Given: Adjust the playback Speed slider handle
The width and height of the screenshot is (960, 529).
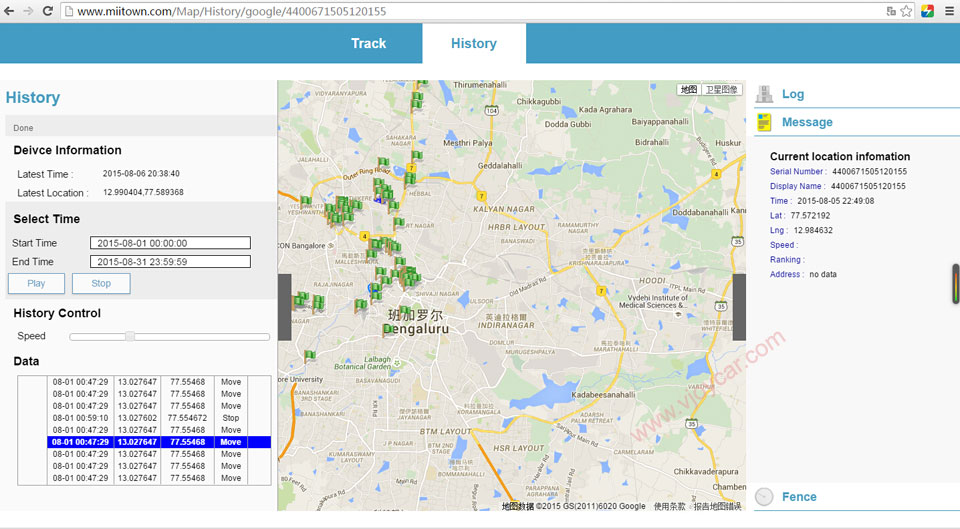Looking at the screenshot, I should pyautogui.click(x=130, y=336).
